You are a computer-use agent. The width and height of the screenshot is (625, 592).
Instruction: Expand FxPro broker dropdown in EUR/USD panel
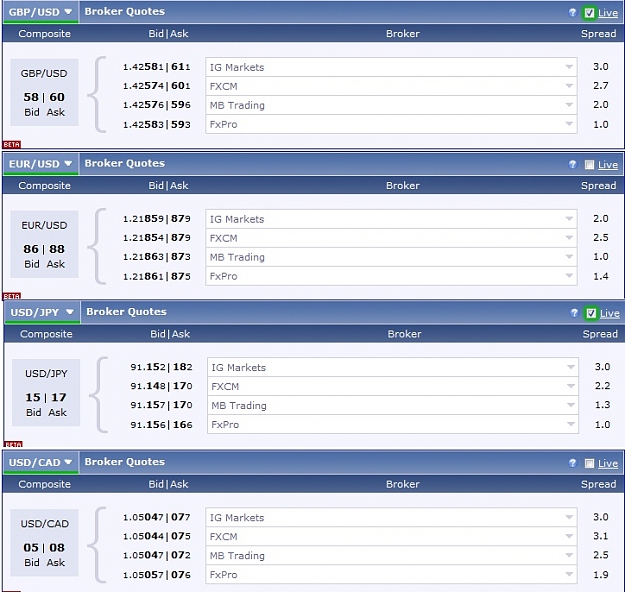[x=391, y=276]
